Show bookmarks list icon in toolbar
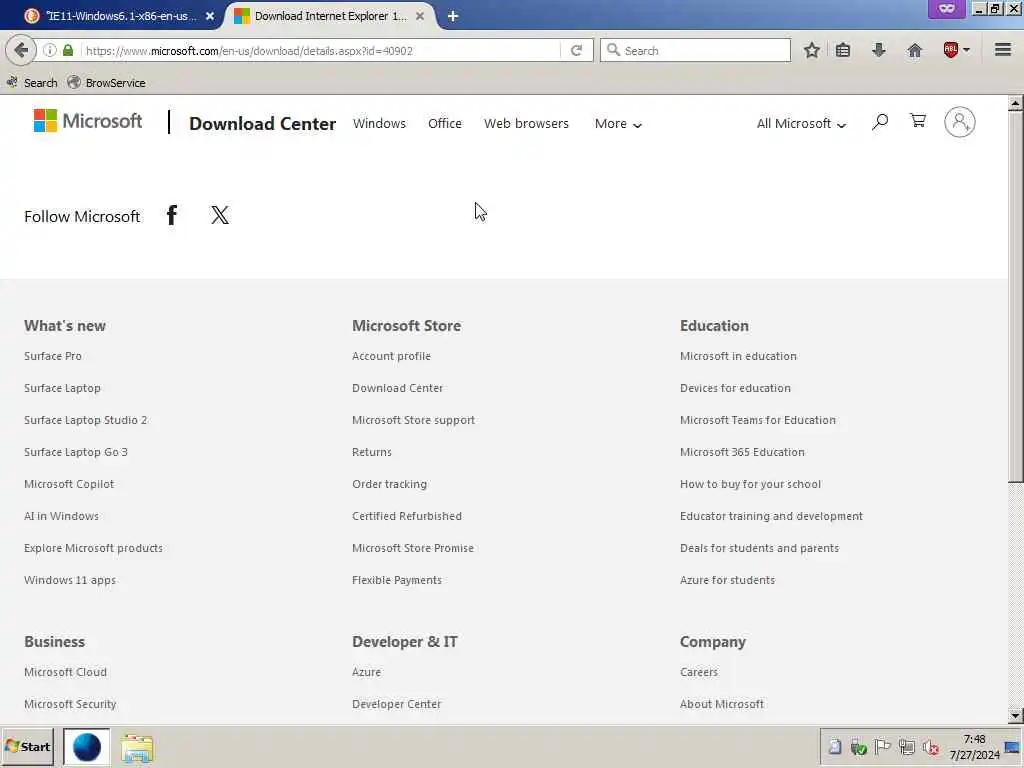 pyautogui.click(x=843, y=50)
